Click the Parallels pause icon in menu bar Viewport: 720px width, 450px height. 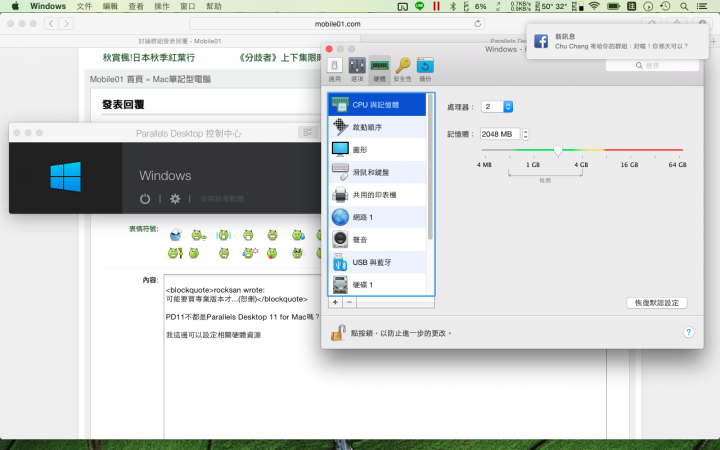click(436, 6)
